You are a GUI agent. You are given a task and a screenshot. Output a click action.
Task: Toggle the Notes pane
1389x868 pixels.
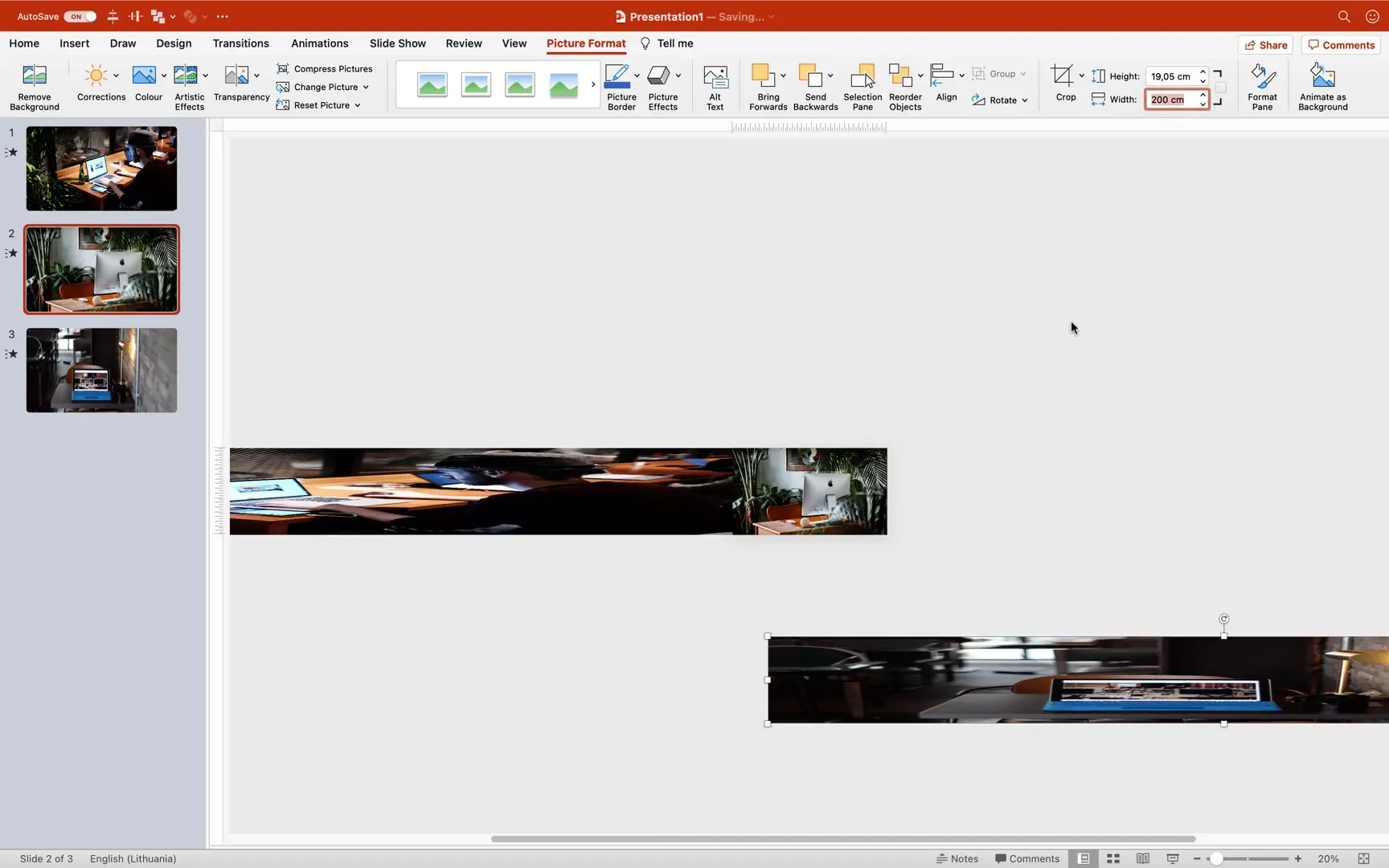(x=957, y=858)
